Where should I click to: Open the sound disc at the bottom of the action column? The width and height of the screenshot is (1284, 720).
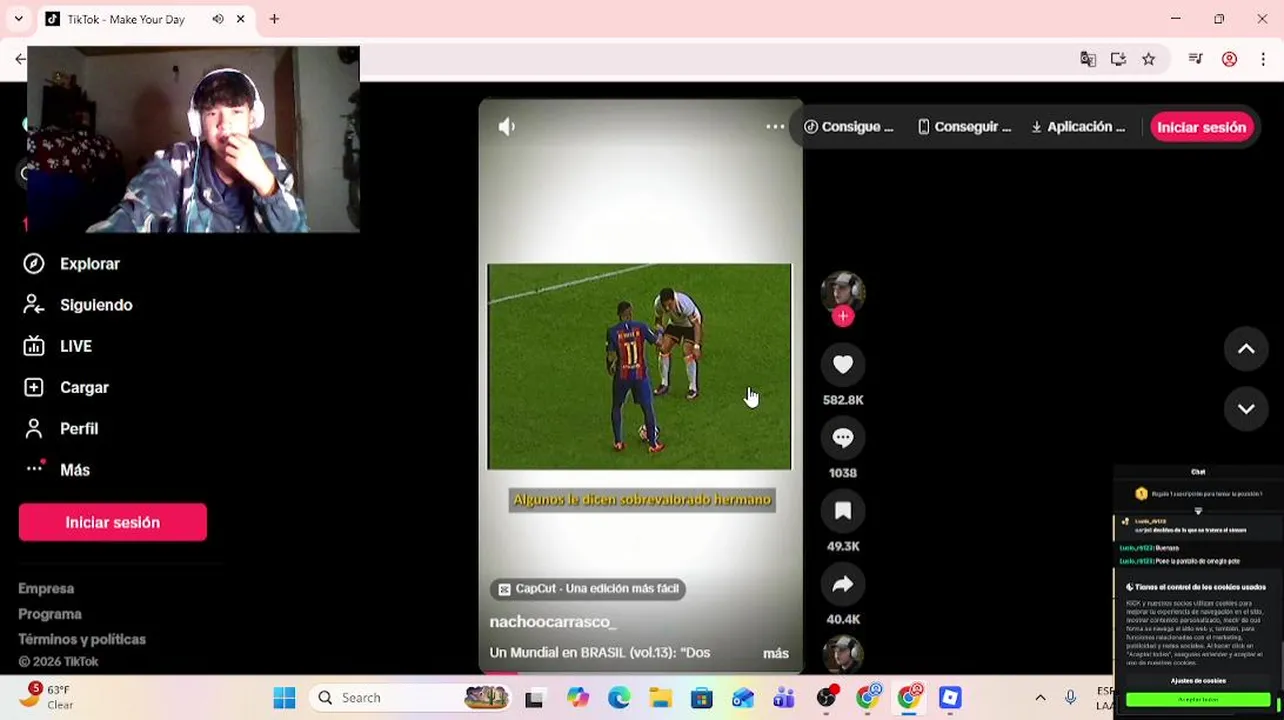coord(843,654)
